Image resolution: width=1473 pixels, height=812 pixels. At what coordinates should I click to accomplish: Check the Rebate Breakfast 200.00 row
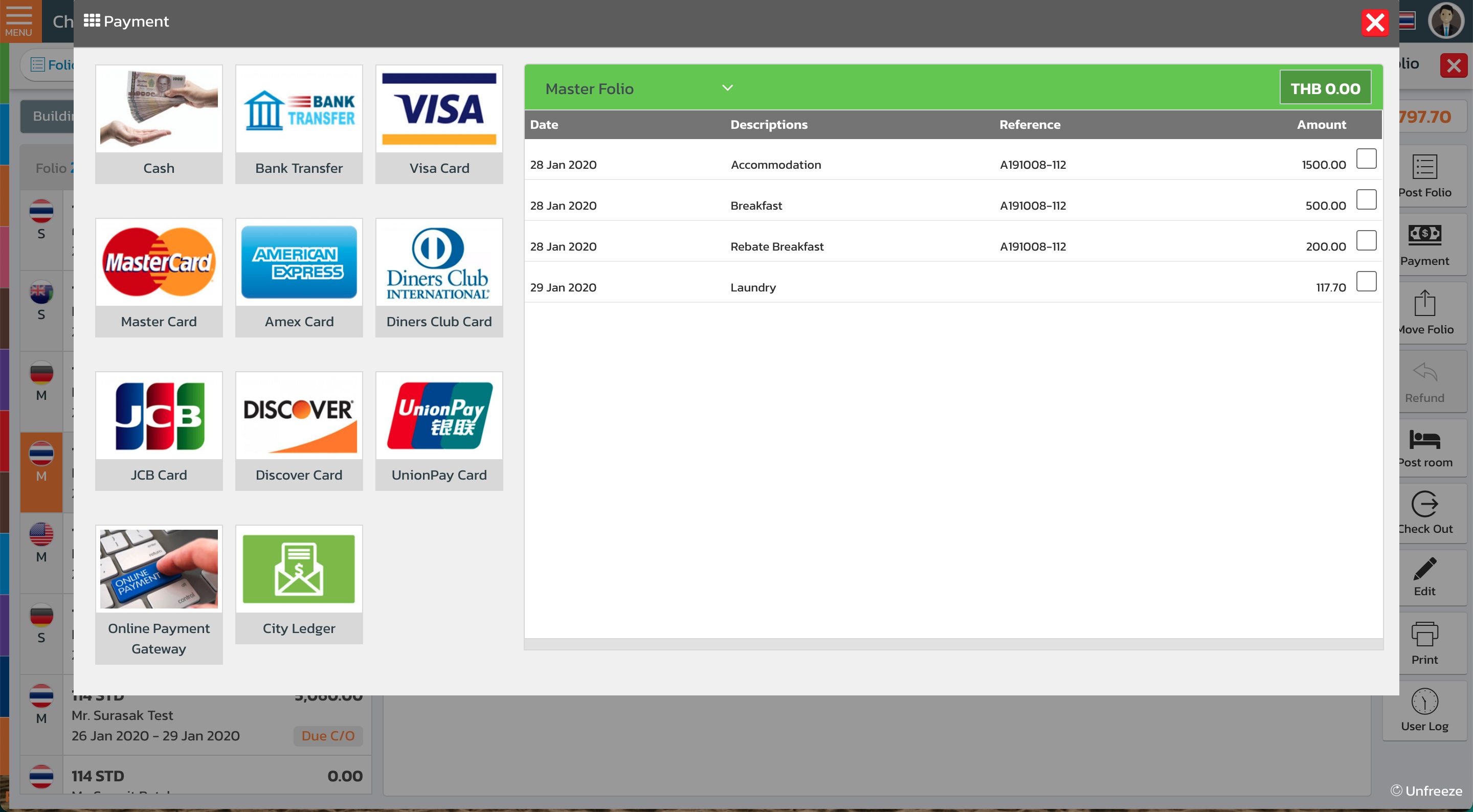1366,240
